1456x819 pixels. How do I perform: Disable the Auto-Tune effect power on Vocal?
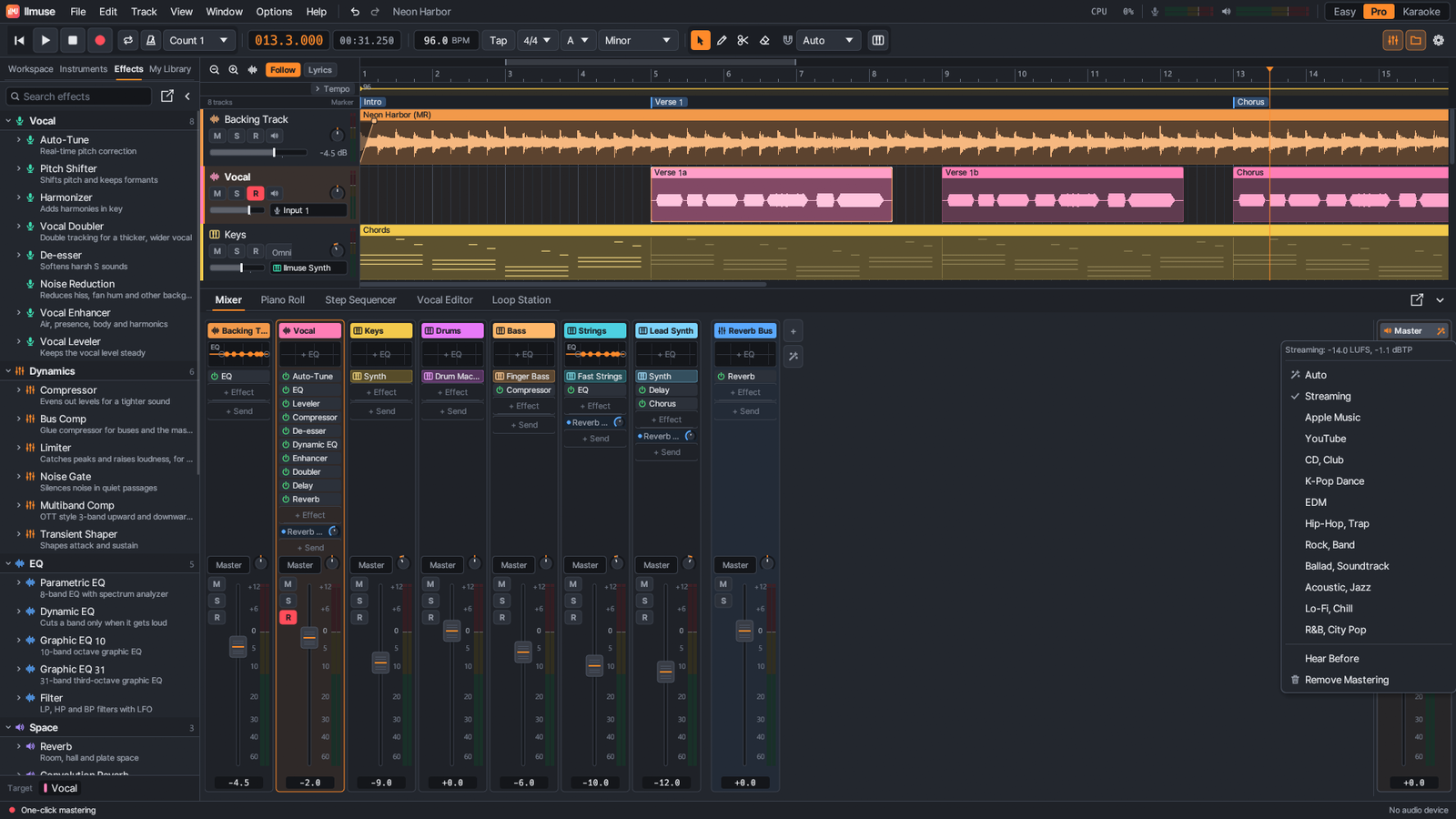(x=286, y=377)
